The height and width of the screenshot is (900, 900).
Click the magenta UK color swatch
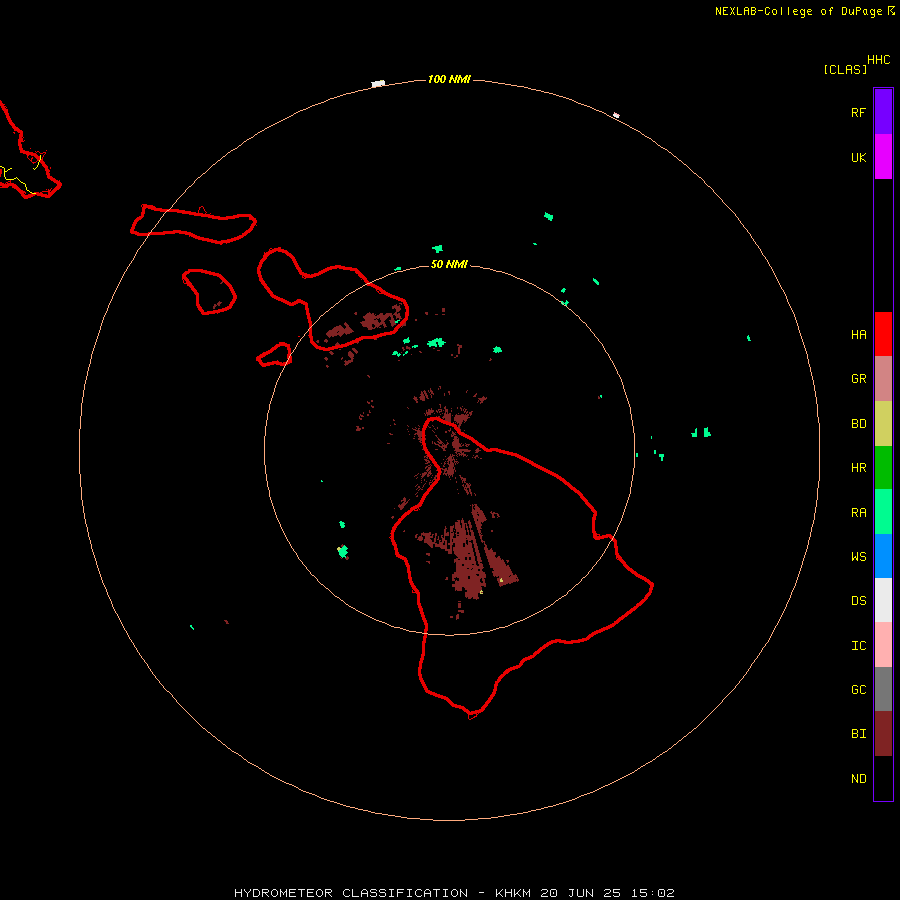(x=883, y=157)
